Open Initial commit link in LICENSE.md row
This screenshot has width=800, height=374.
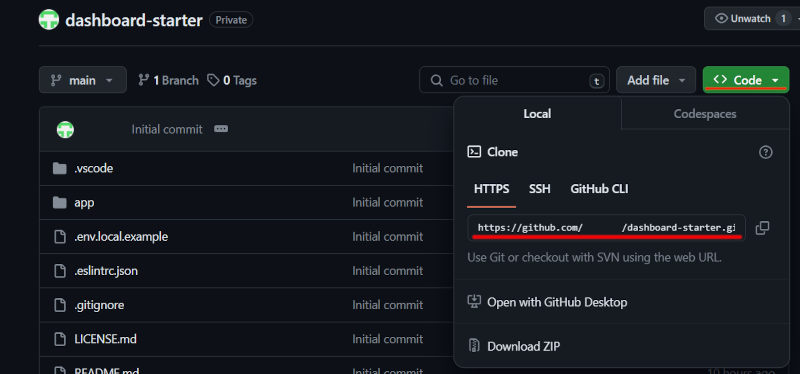point(387,339)
